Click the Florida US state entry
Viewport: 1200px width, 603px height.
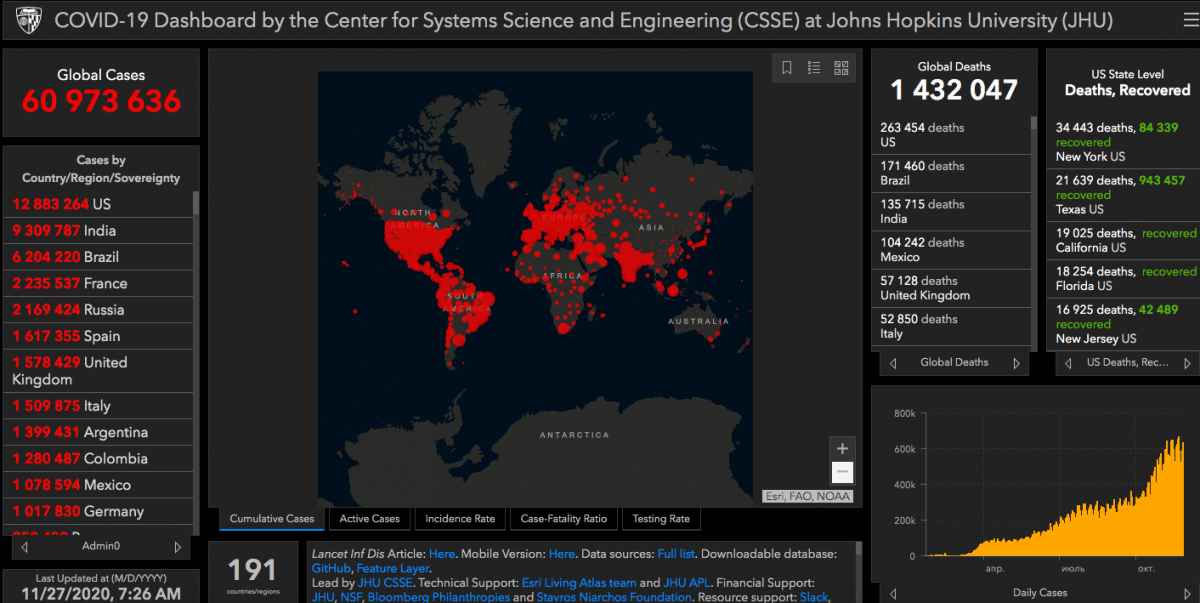[x=1122, y=278]
